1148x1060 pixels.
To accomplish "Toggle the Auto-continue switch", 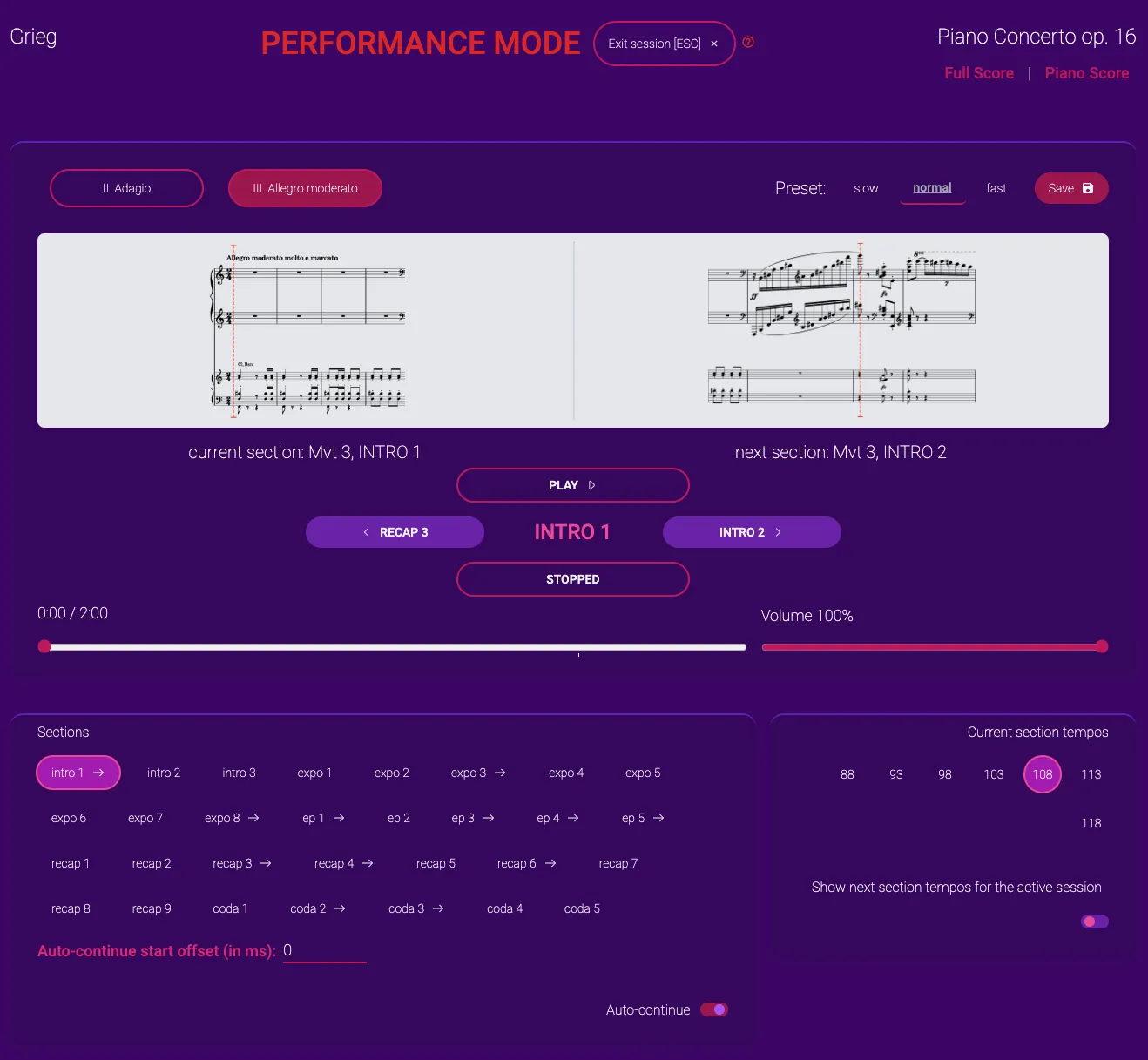I will 714,1009.
